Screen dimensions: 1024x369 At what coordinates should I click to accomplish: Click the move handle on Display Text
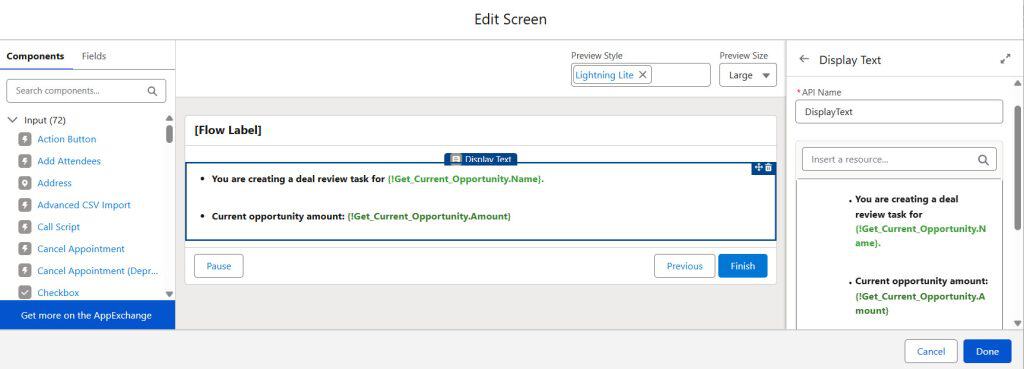point(758,168)
